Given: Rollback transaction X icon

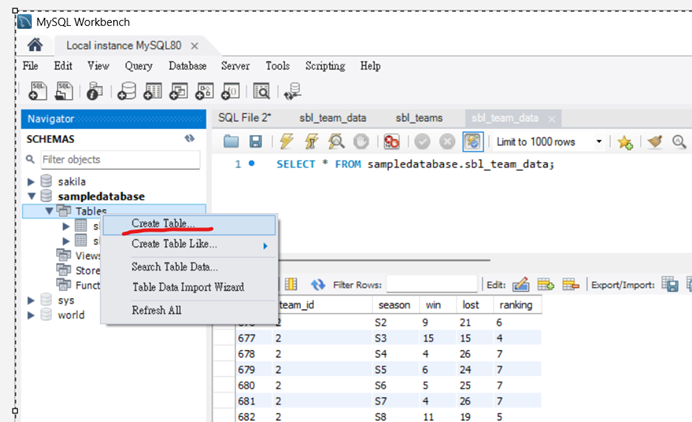Looking at the screenshot, I should pyautogui.click(x=447, y=142).
